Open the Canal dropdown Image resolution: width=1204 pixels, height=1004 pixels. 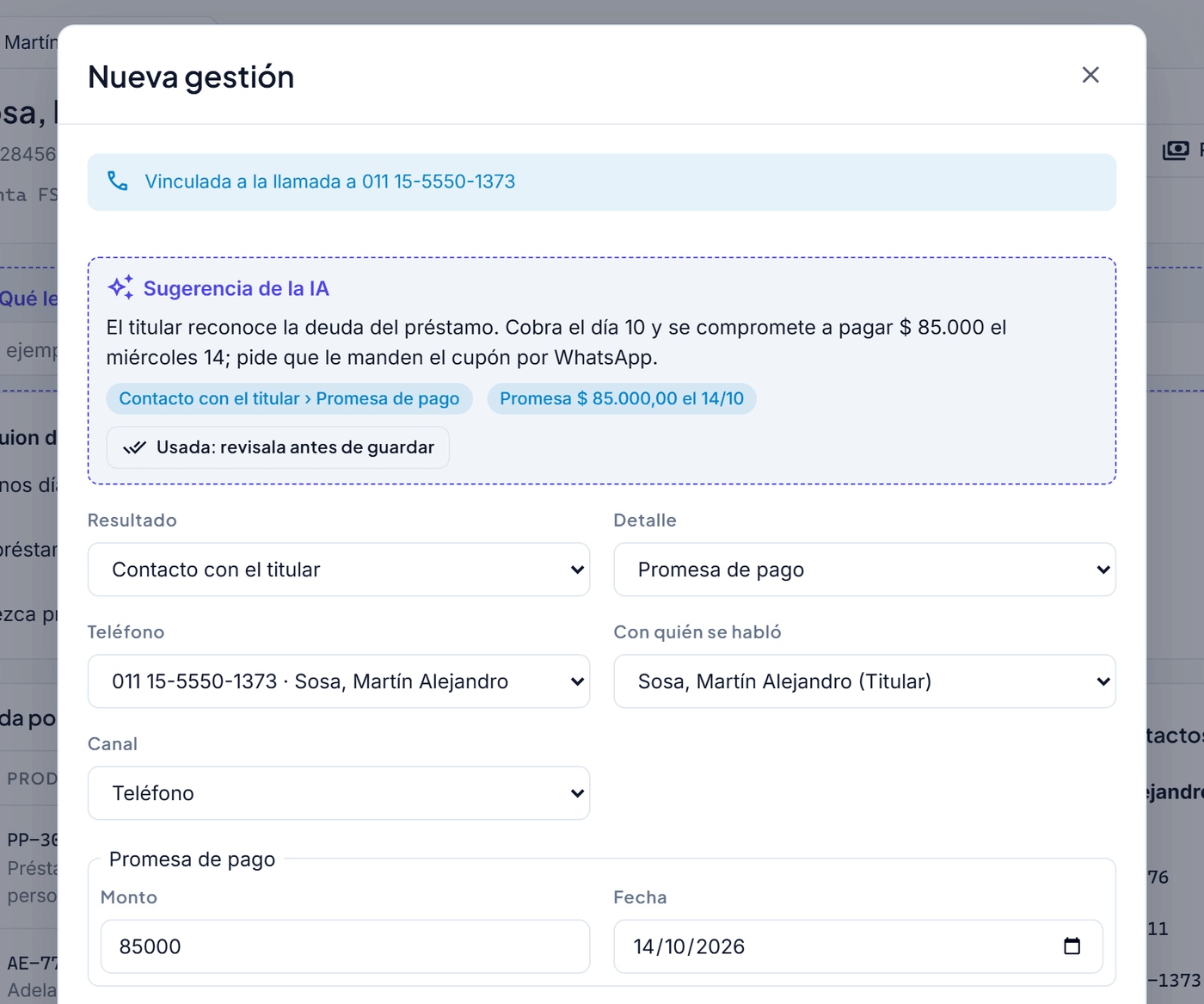339,793
